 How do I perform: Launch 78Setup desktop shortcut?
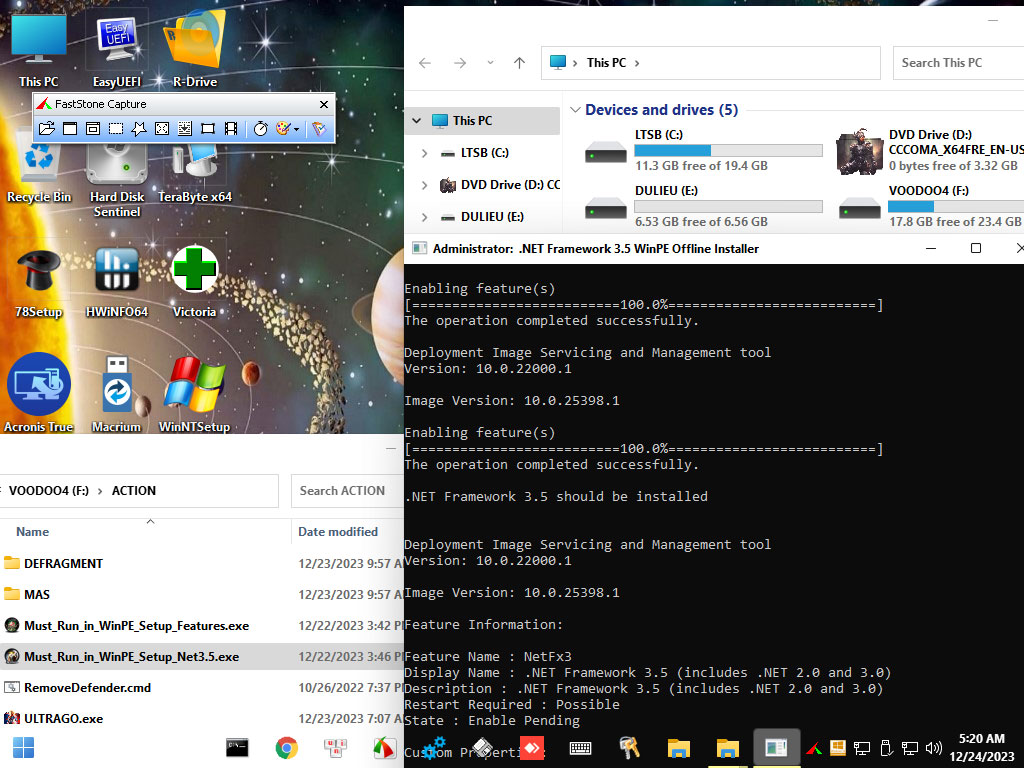pos(39,283)
